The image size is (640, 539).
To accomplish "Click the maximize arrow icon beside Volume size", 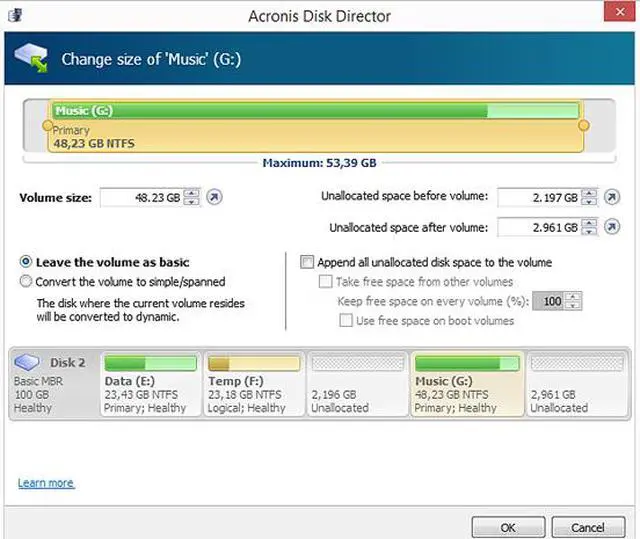I will [214, 198].
